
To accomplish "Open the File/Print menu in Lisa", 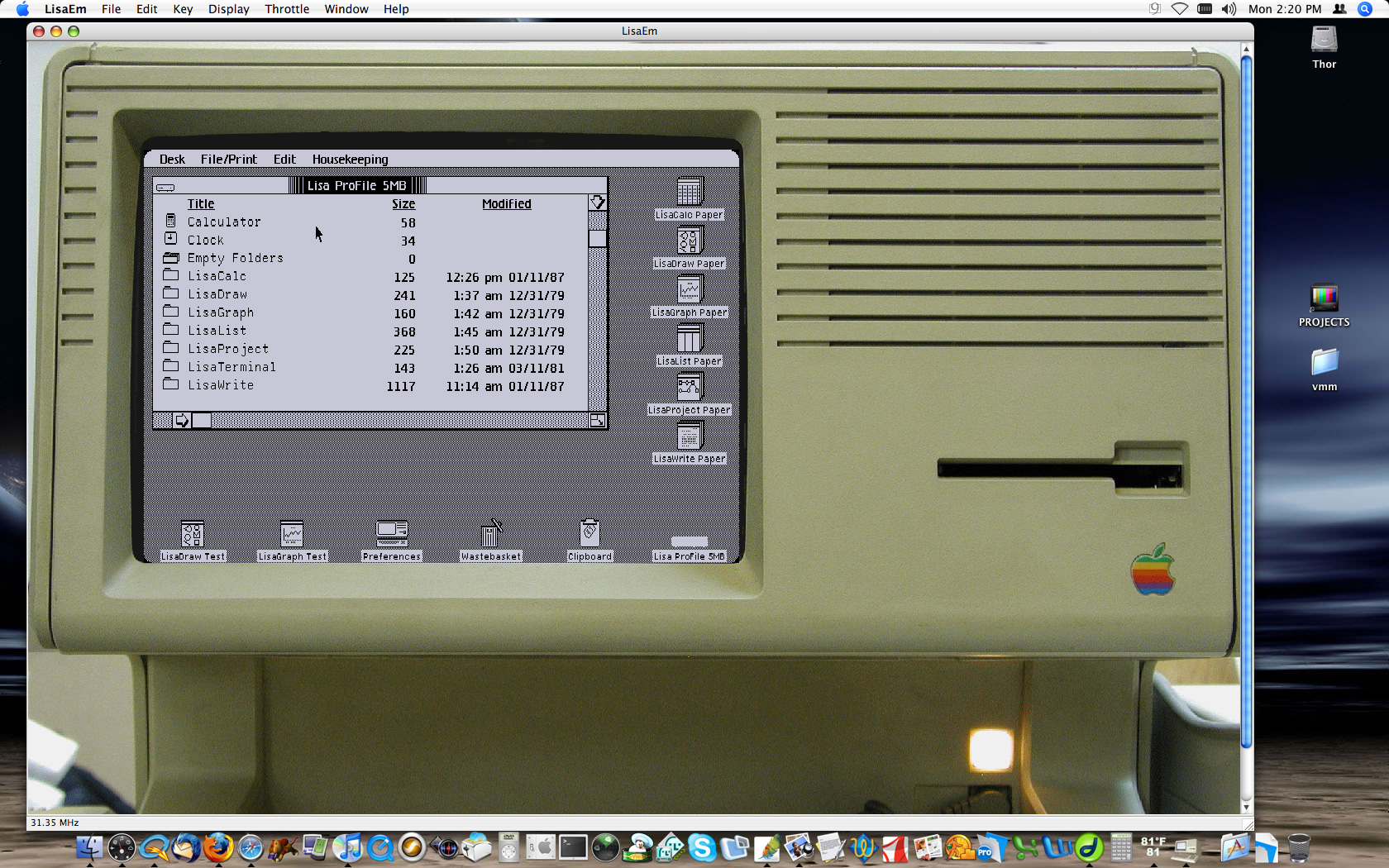I will point(228,159).
